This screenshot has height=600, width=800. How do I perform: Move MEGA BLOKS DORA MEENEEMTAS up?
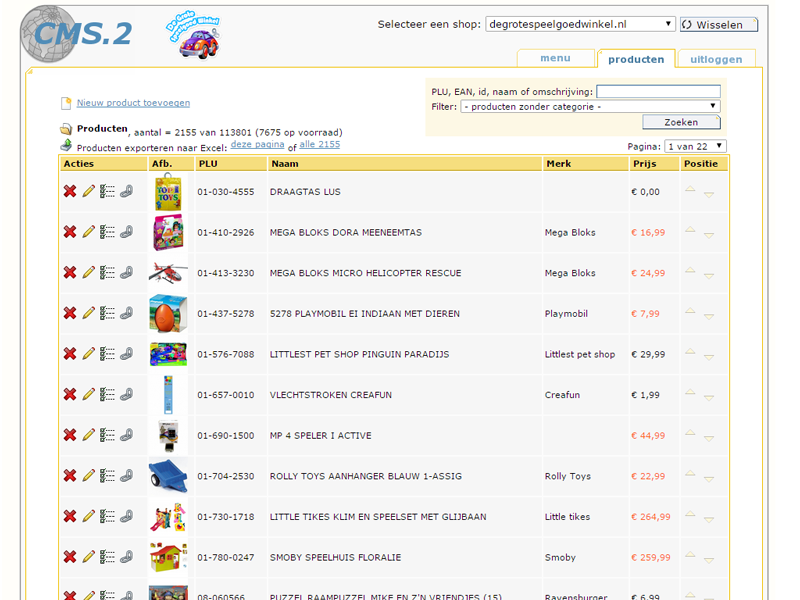(x=690, y=229)
